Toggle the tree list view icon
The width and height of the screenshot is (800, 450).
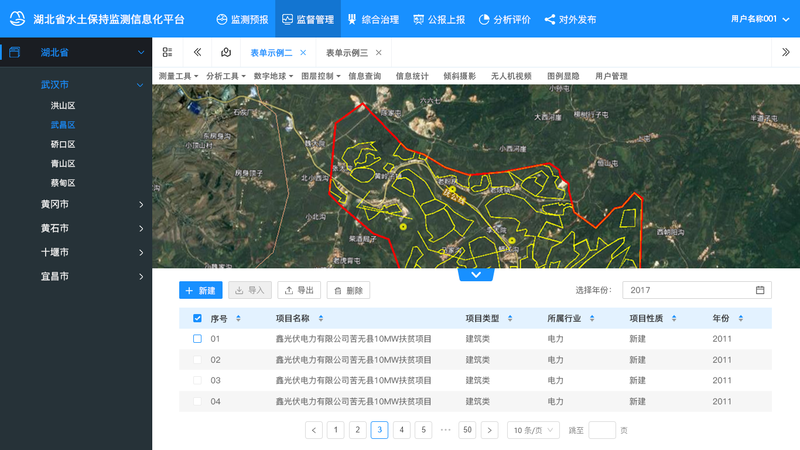click(x=167, y=52)
